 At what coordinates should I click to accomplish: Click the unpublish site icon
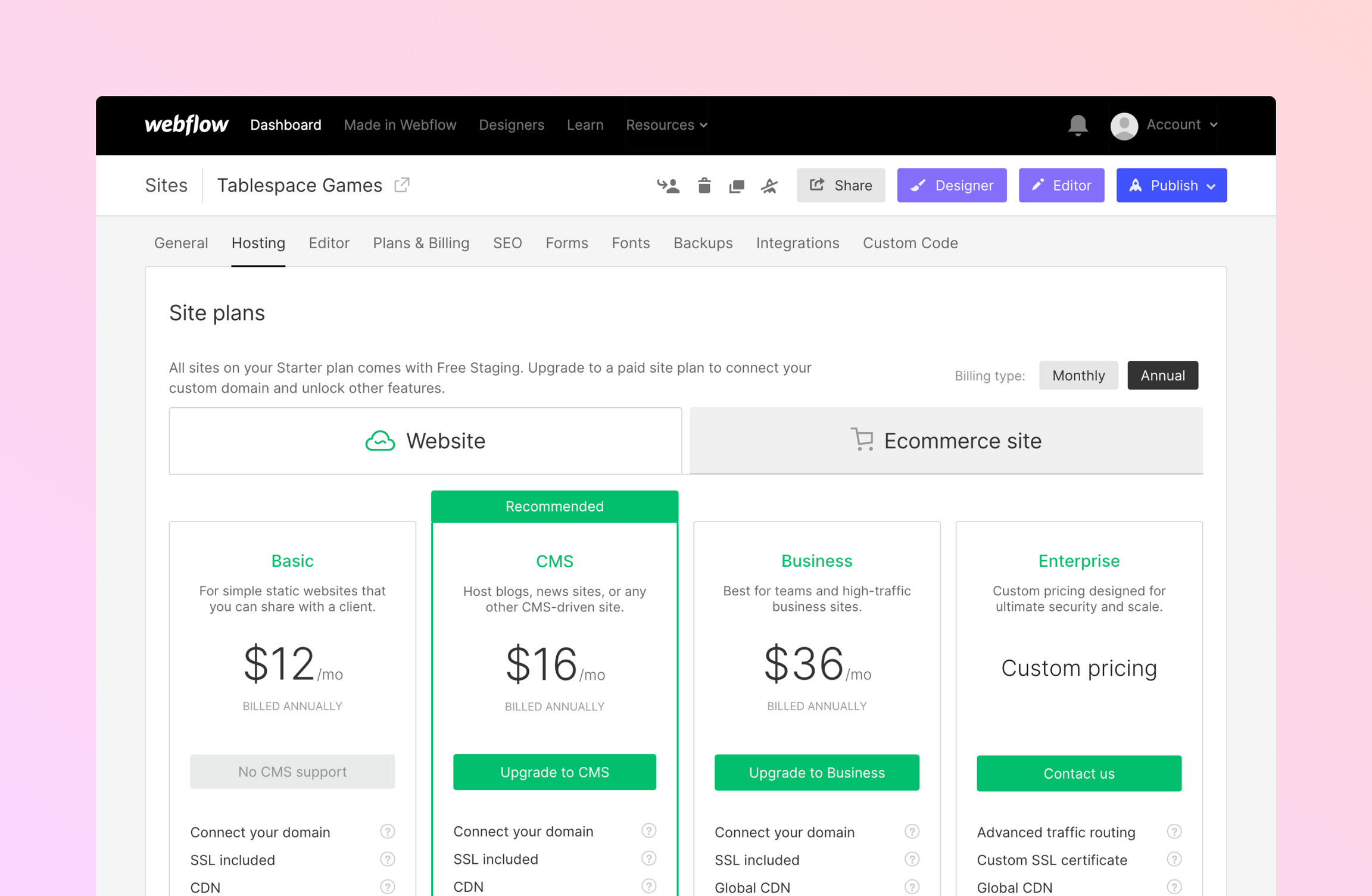(769, 186)
